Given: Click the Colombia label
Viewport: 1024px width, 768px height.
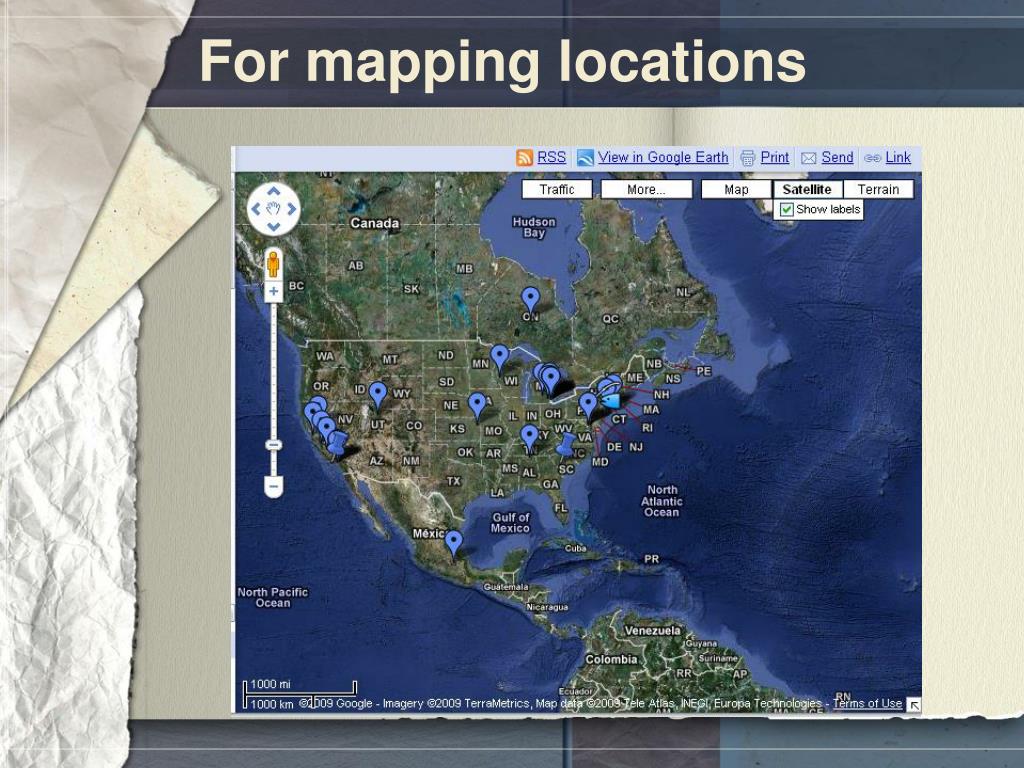Looking at the screenshot, I should (x=611, y=660).
